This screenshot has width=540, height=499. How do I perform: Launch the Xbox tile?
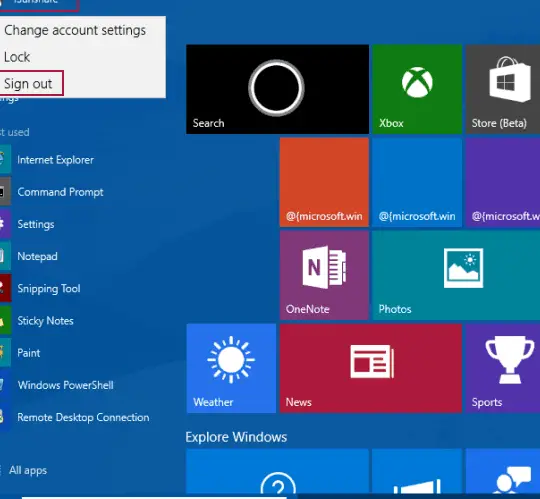[417, 89]
